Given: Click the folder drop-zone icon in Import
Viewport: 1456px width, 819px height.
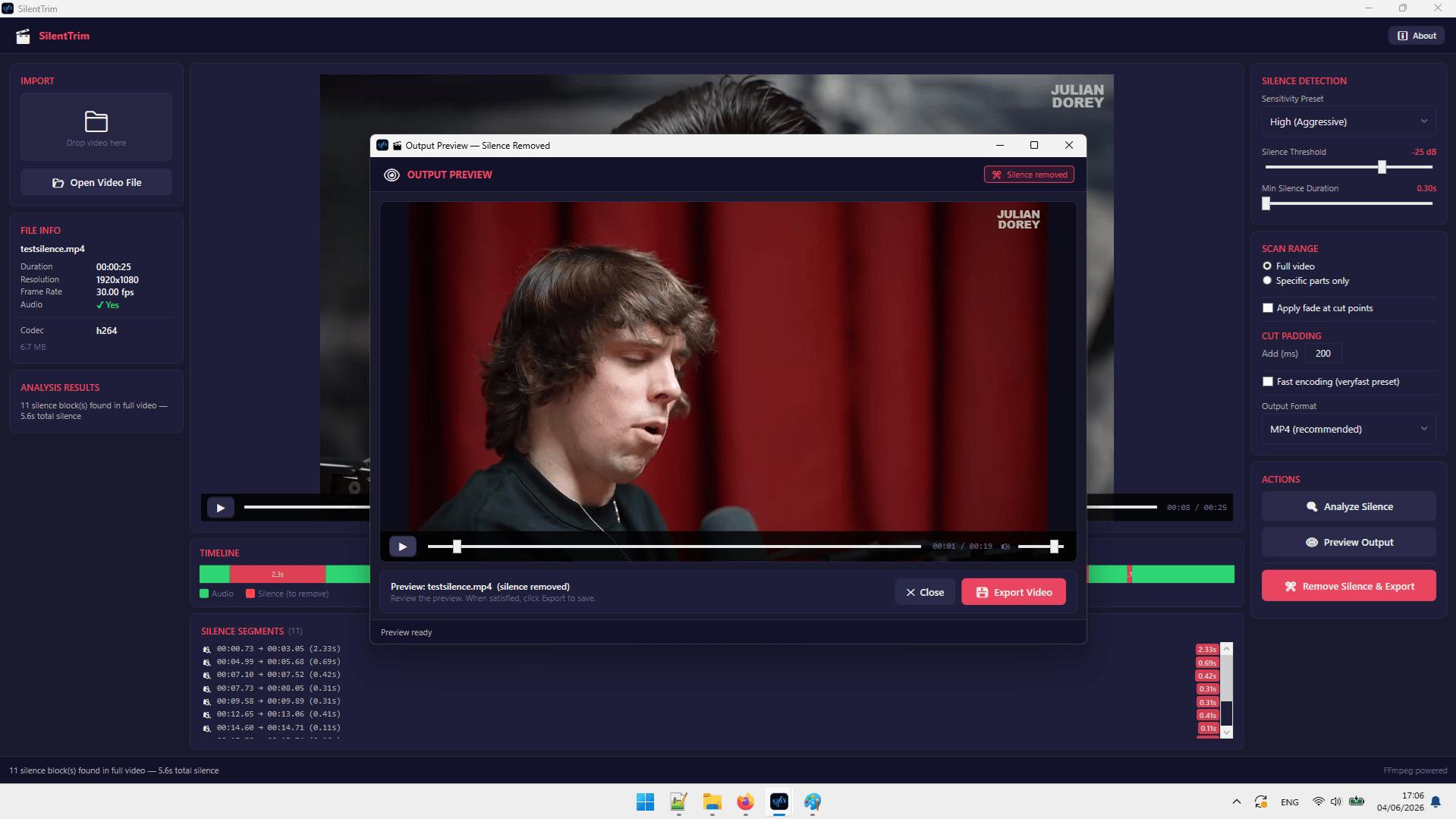Looking at the screenshot, I should tap(96, 121).
